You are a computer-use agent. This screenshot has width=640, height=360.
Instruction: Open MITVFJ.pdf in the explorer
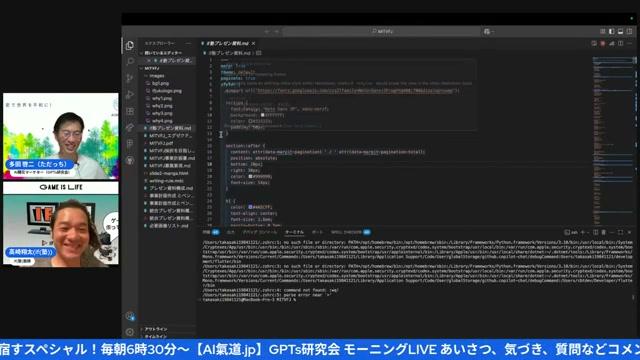click(x=161, y=143)
